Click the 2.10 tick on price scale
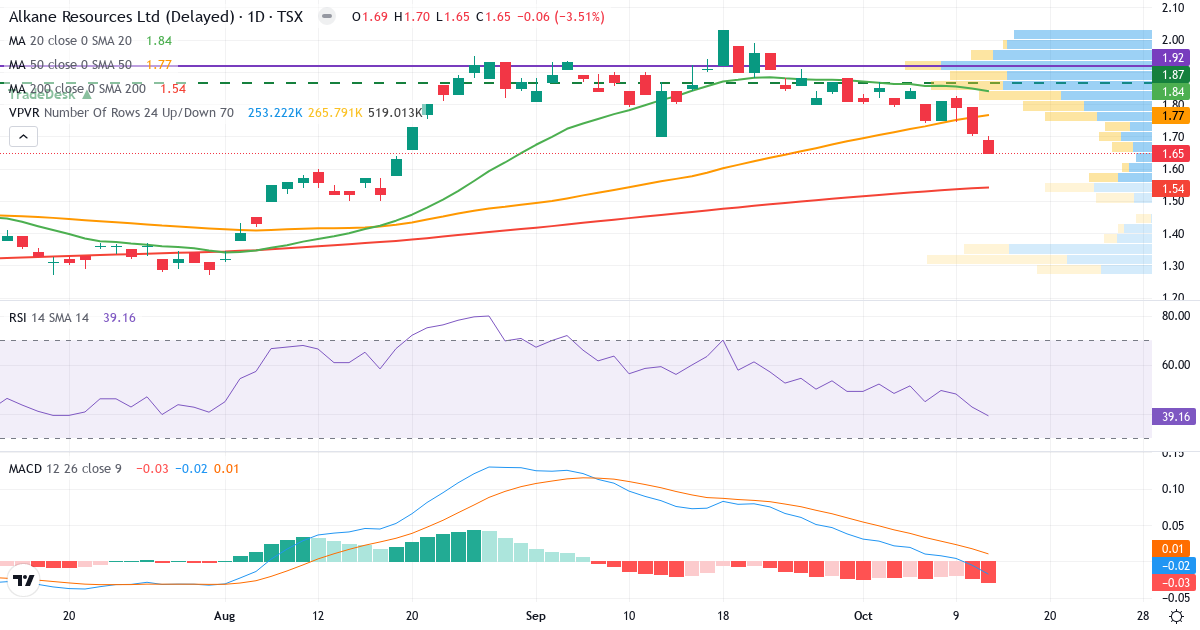The image size is (1200, 630). click(1172, 8)
